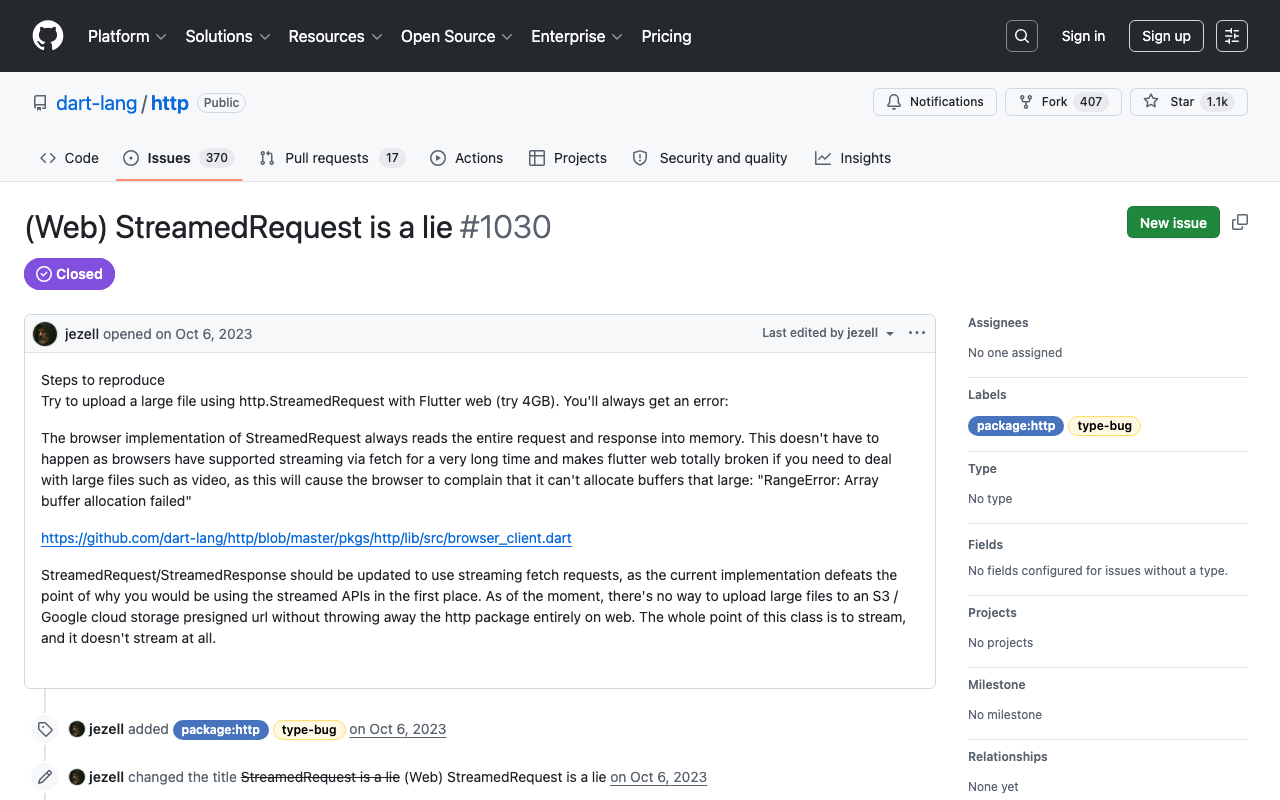Open jezell's profile from issue header
The height and width of the screenshot is (800, 1280).
82,334
